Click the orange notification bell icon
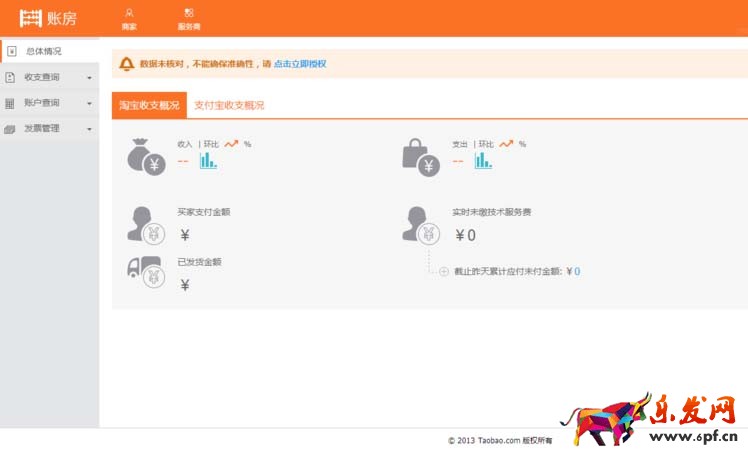The width and height of the screenshot is (748, 457). coord(126,64)
